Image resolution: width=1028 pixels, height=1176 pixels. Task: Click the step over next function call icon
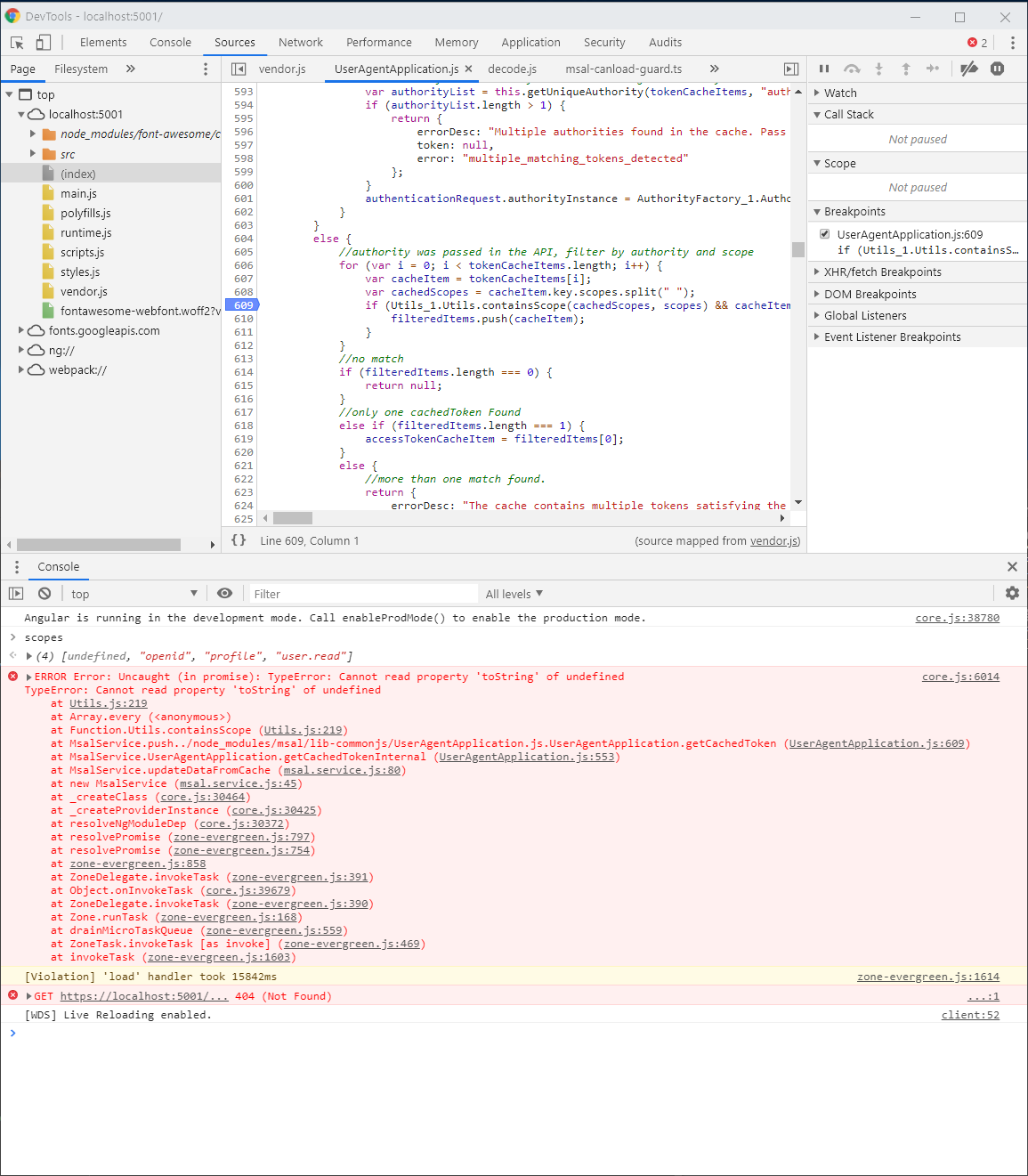pyautogui.click(x=852, y=69)
